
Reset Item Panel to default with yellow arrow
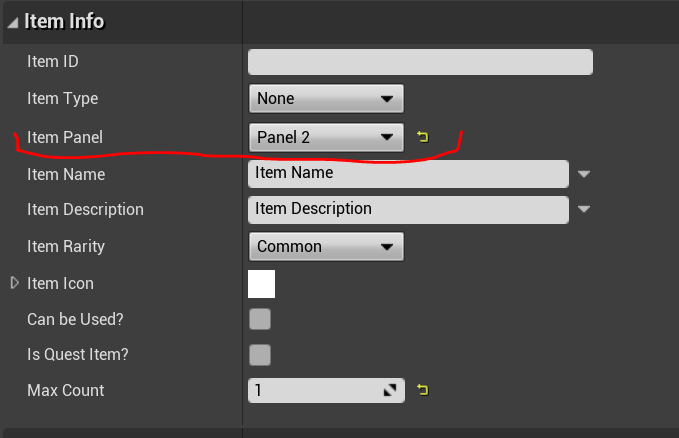[x=422, y=137]
